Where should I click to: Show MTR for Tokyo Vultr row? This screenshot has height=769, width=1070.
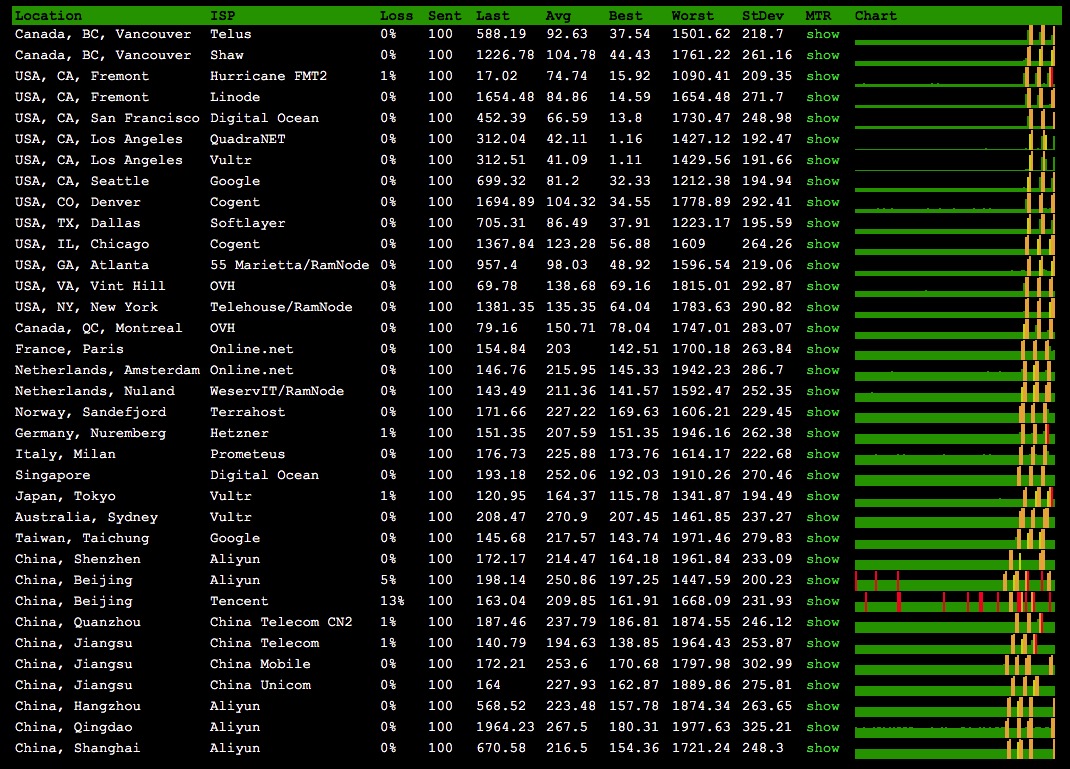pyautogui.click(x=823, y=496)
